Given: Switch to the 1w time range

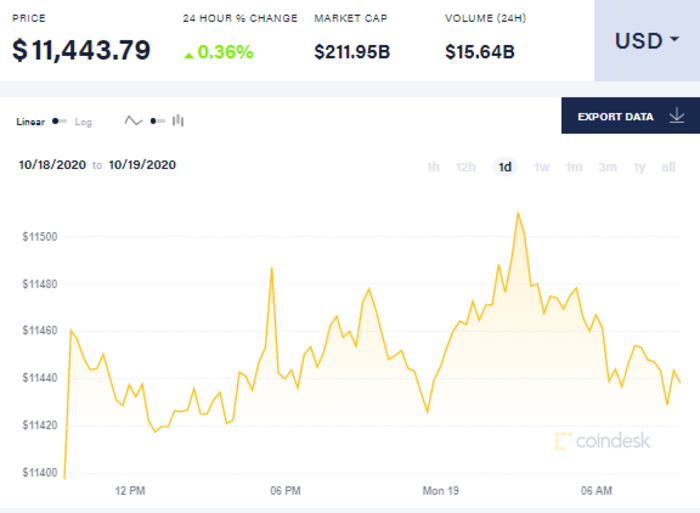Looking at the screenshot, I should click(x=542, y=167).
